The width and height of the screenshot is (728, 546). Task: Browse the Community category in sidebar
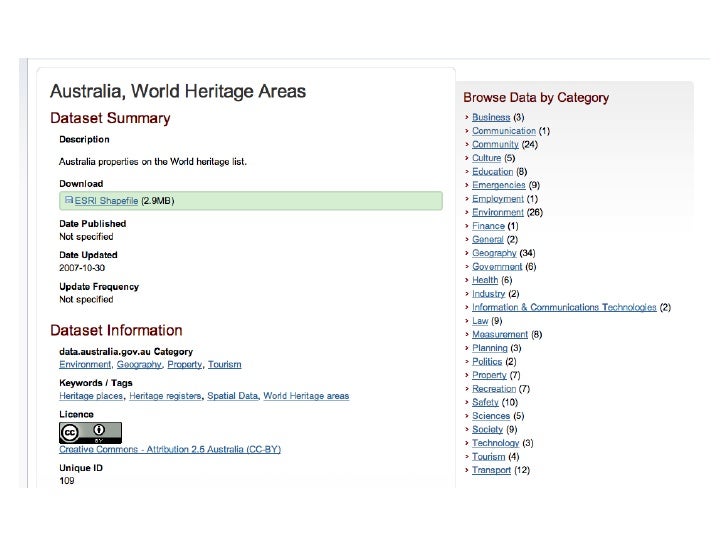495,144
